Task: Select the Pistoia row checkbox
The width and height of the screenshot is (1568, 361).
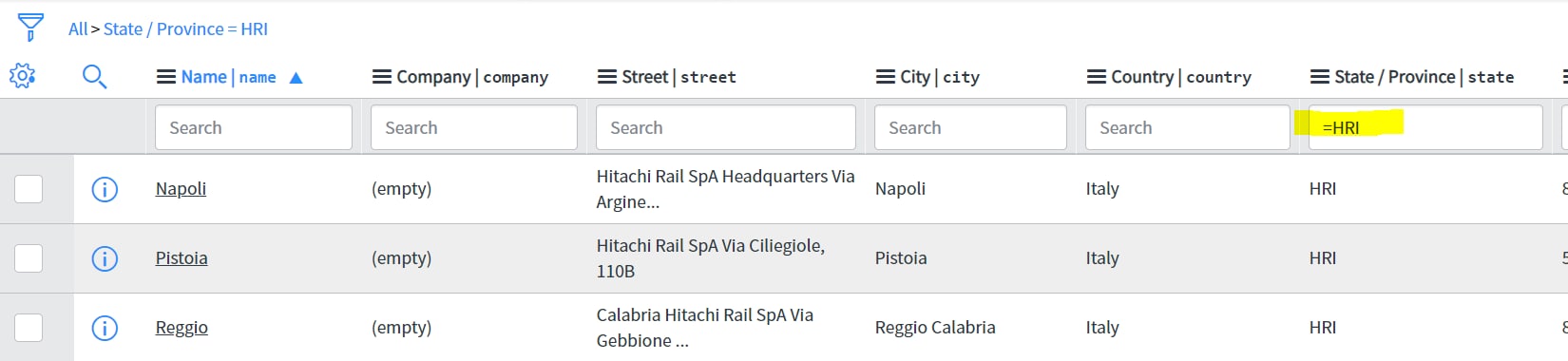Action: (x=29, y=258)
